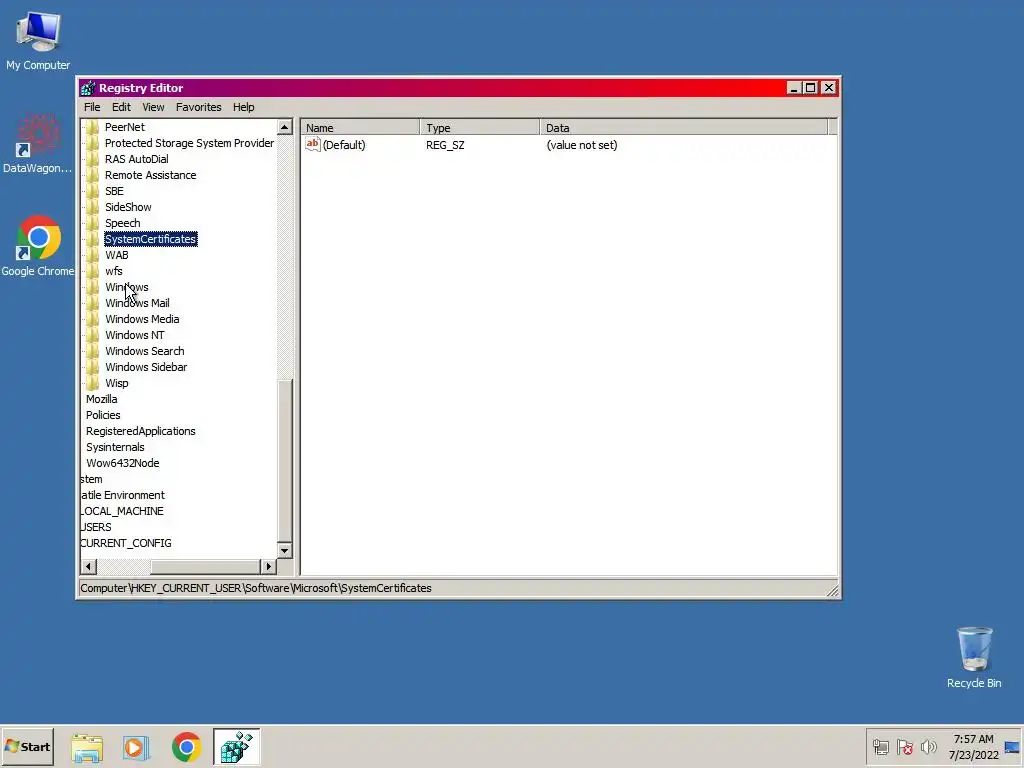The image size is (1024, 768).
Task: Click the folder icon beside SideShow
Action: [x=93, y=207]
